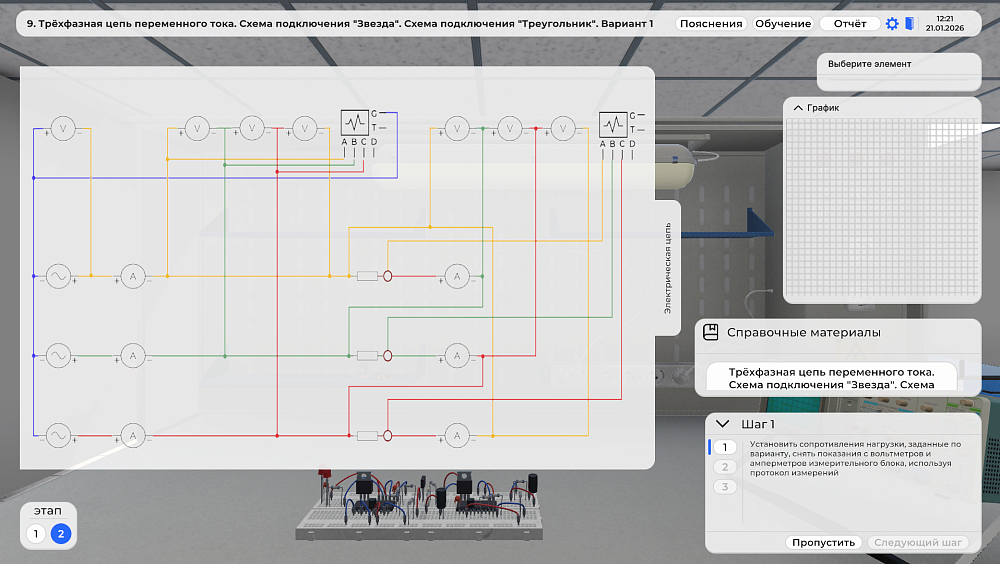This screenshot has height=564, width=1000.
Task: Open the Отчёт tab
Action: pos(850,24)
